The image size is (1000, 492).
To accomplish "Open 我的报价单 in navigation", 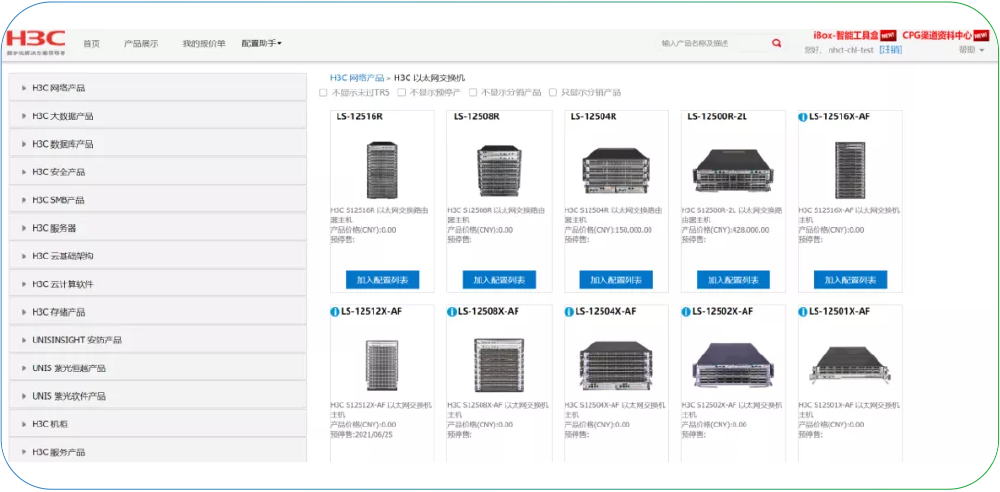I will [x=203, y=44].
